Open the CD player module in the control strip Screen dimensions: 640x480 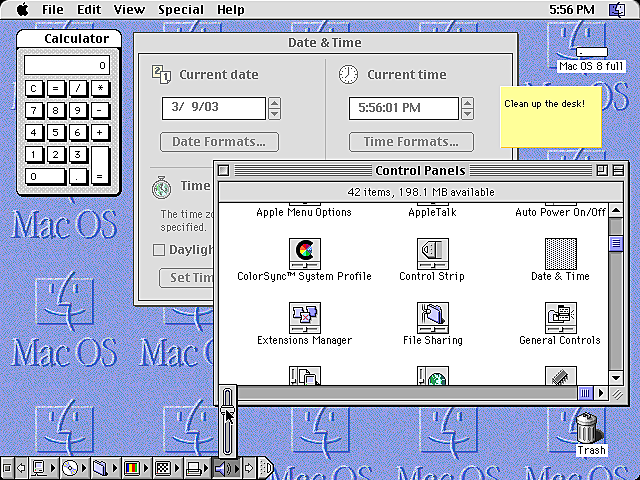(x=73, y=467)
